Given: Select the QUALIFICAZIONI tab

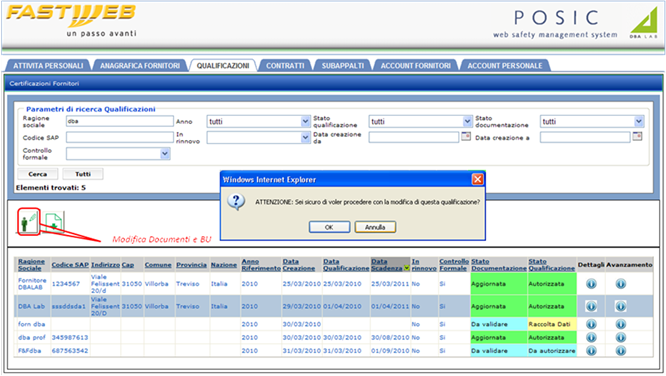Looking at the screenshot, I should coord(223,65).
